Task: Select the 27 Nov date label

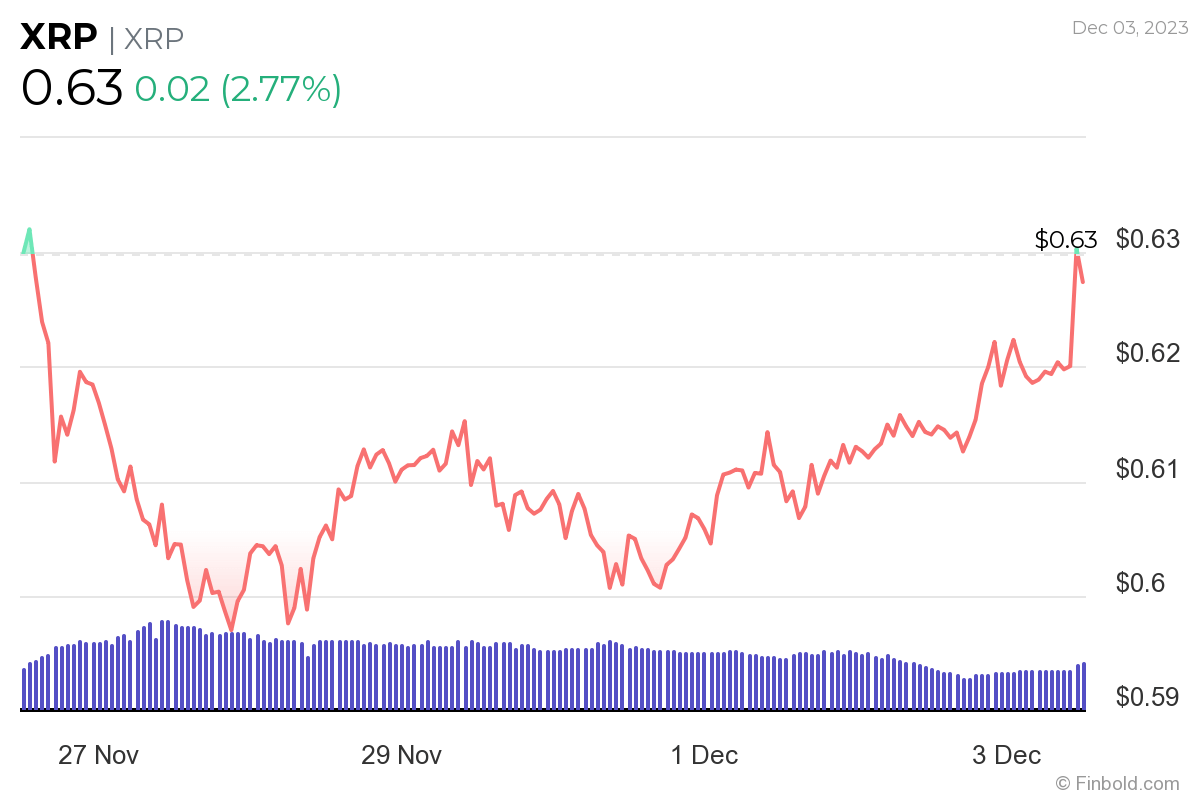Action: click(x=98, y=755)
